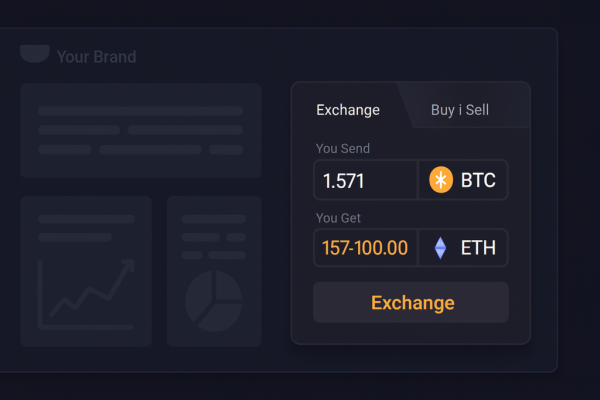Click the Your Brand header text
600x400 pixels.
[96, 57]
